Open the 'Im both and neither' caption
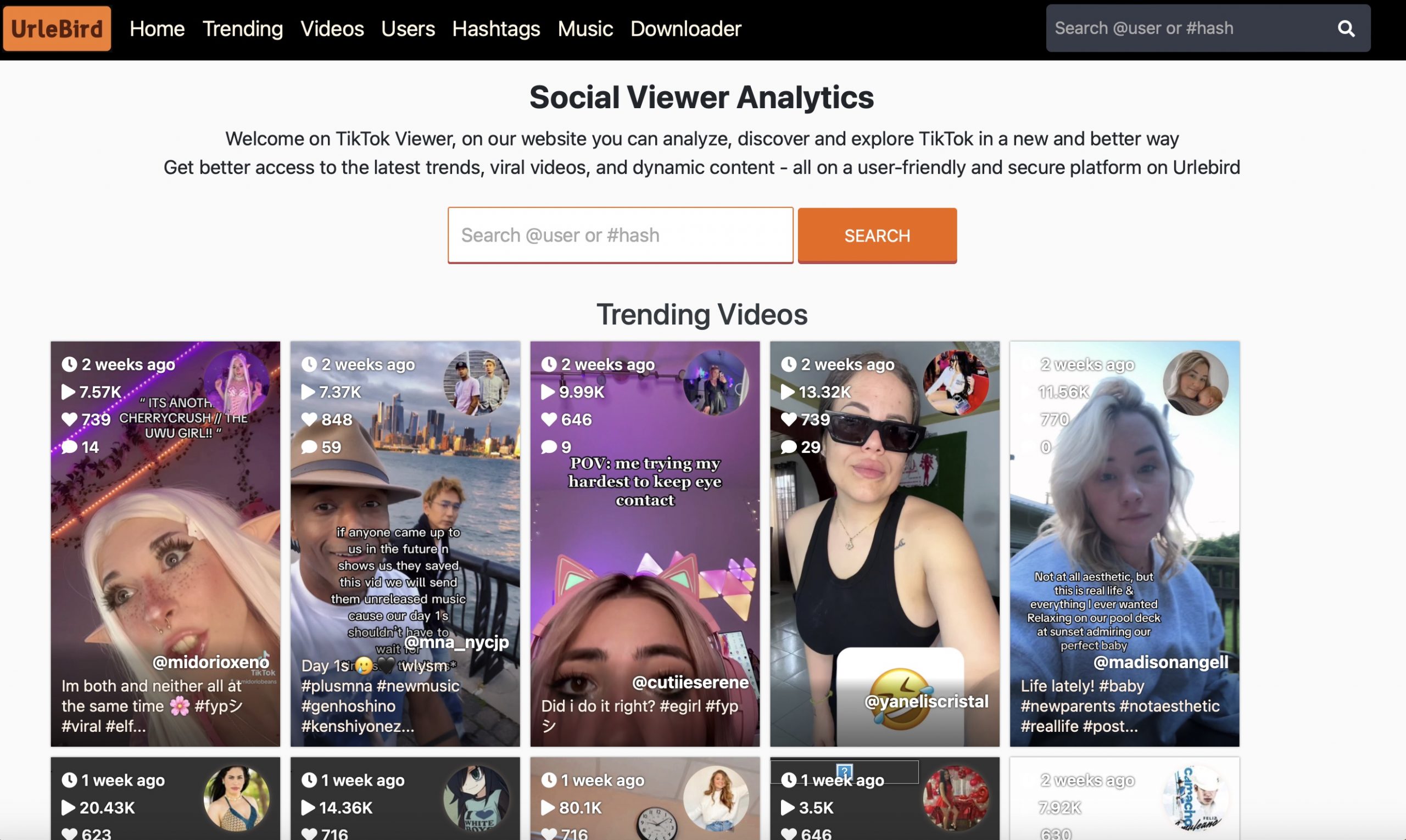This screenshot has height=840, width=1406. pos(152,706)
